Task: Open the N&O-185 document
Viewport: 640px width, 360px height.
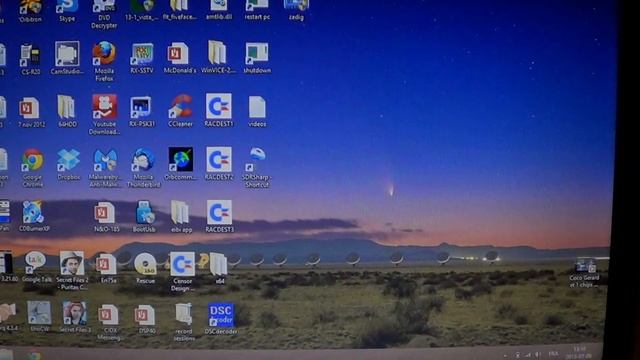Action: pos(106,217)
